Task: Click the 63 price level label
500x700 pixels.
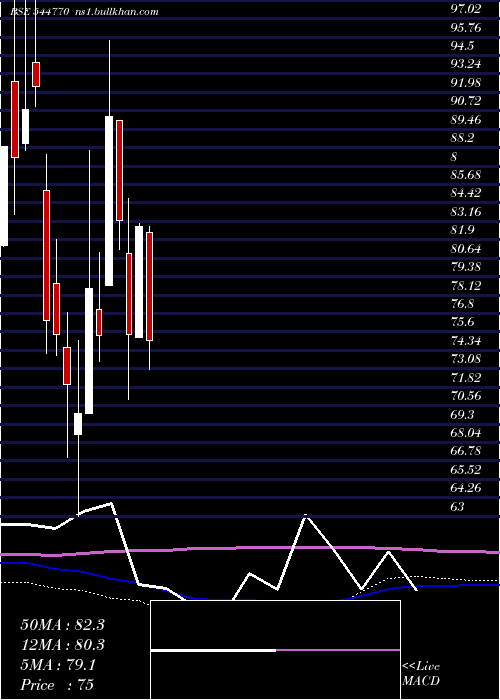Action: point(458,507)
